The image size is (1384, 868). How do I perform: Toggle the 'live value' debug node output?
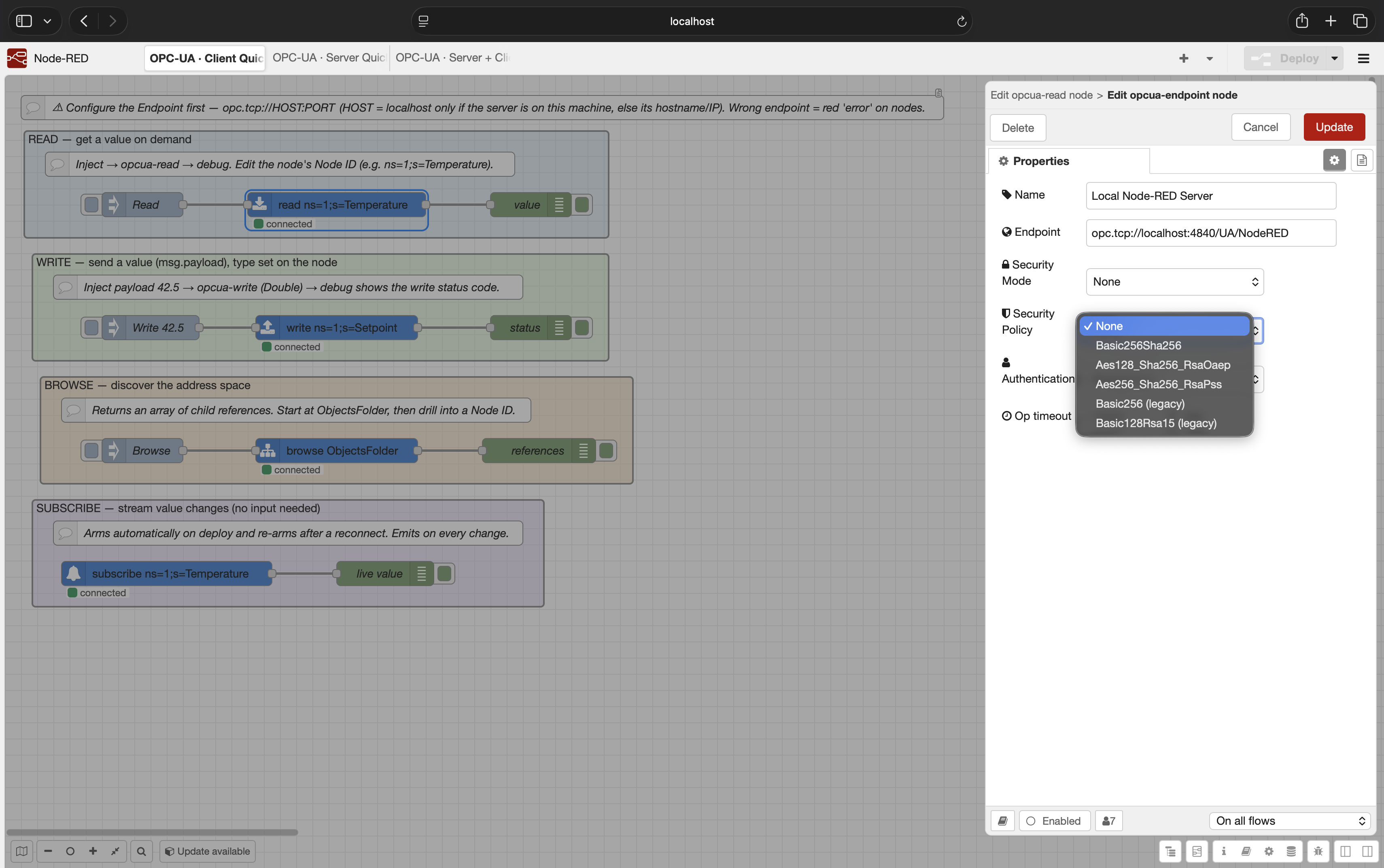tap(444, 574)
